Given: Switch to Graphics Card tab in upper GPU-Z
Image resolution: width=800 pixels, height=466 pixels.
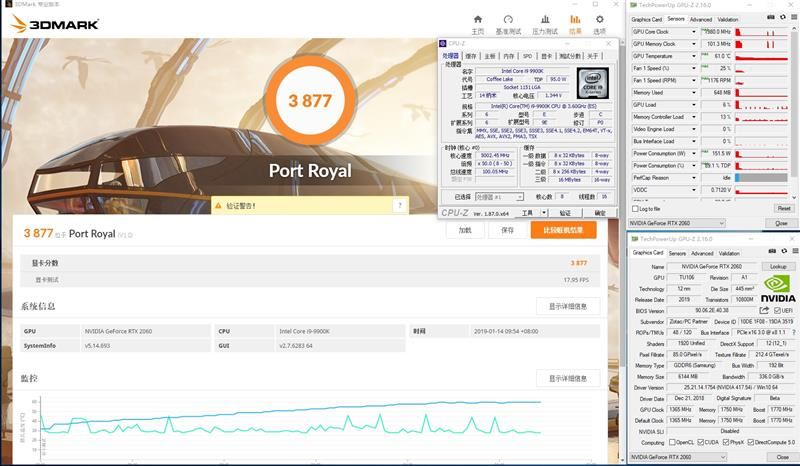Looking at the screenshot, I should (646, 19).
